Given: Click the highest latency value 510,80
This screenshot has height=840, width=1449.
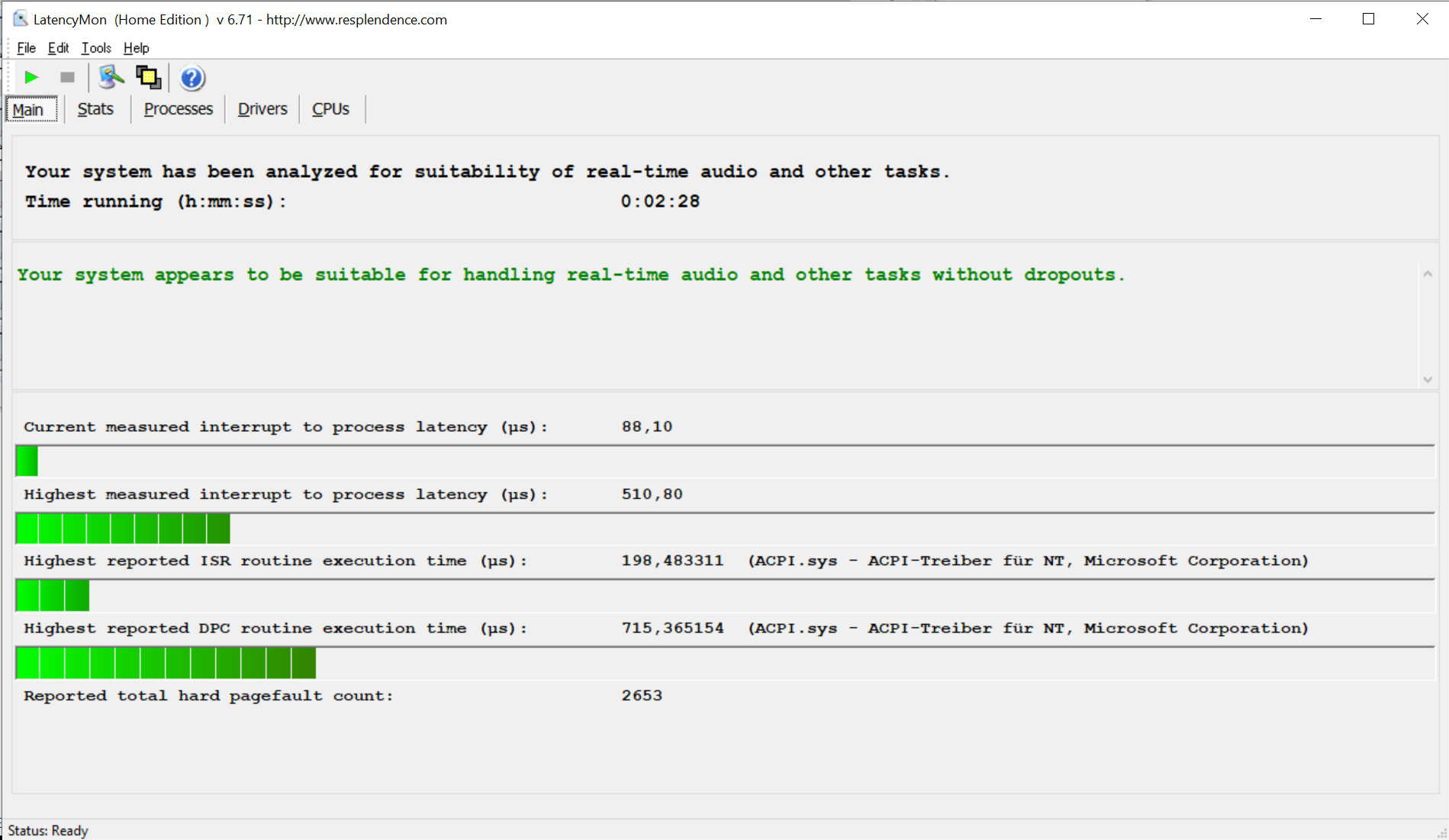Looking at the screenshot, I should (652, 494).
